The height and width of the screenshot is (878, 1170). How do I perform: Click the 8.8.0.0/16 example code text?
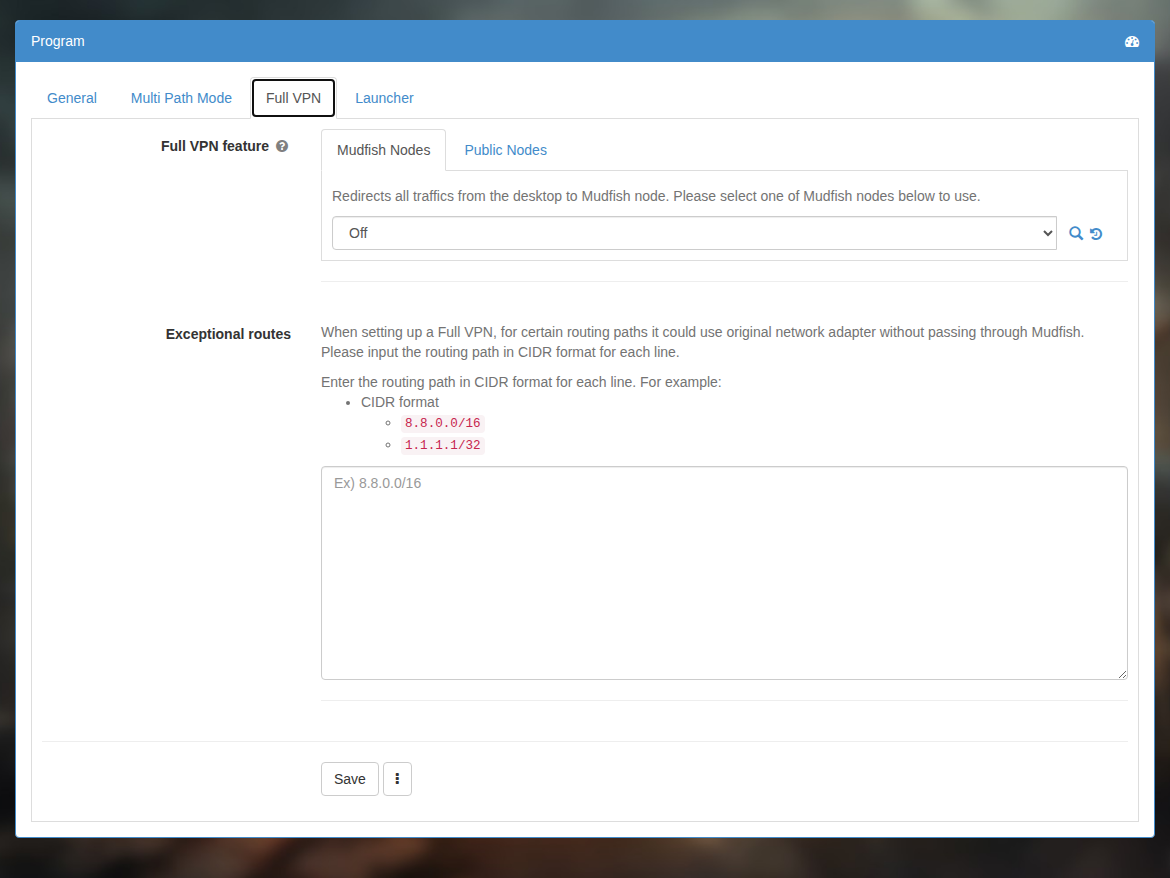tap(442, 423)
